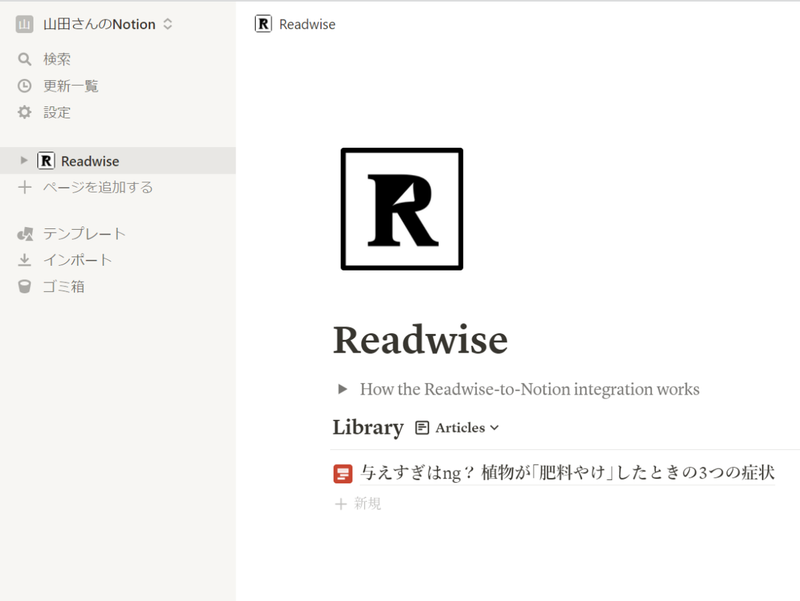Open the 与えすぎはng？ 植物が「肥料やけ」 article
This screenshot has height=601, width=800.
click(567, 473)
